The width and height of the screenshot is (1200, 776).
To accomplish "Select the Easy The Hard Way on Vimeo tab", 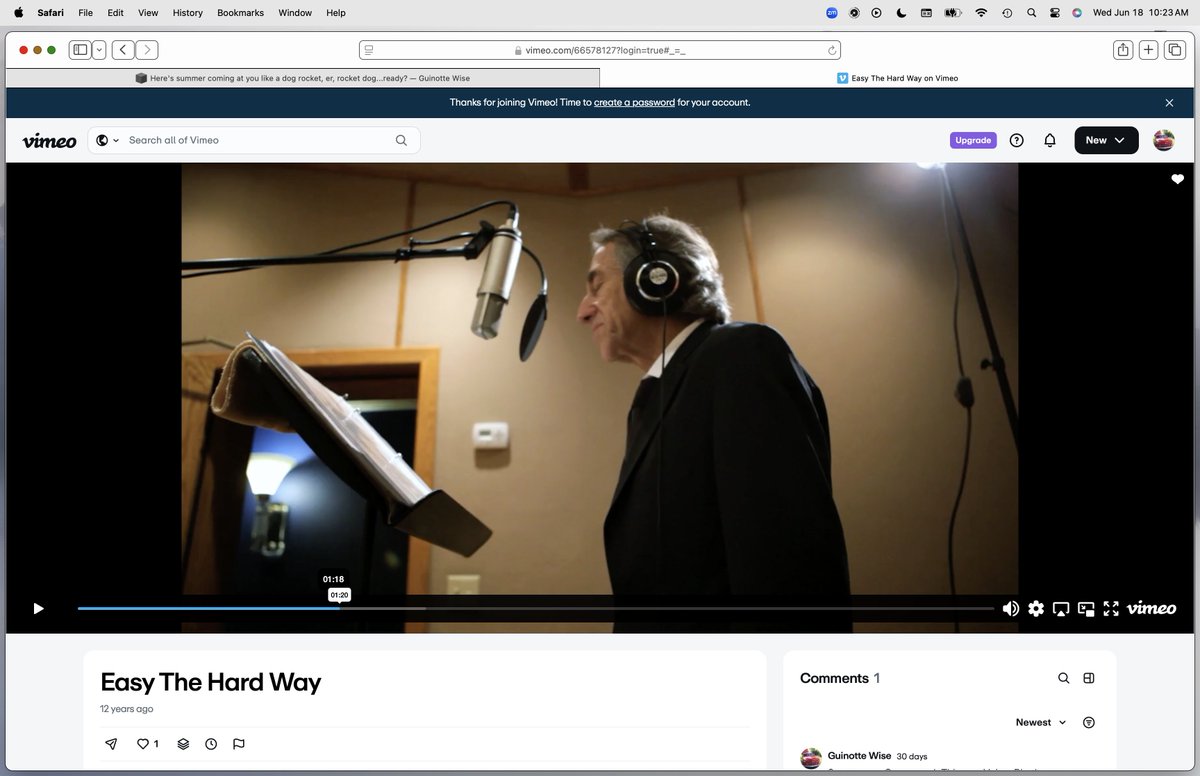I will (897, 77).
